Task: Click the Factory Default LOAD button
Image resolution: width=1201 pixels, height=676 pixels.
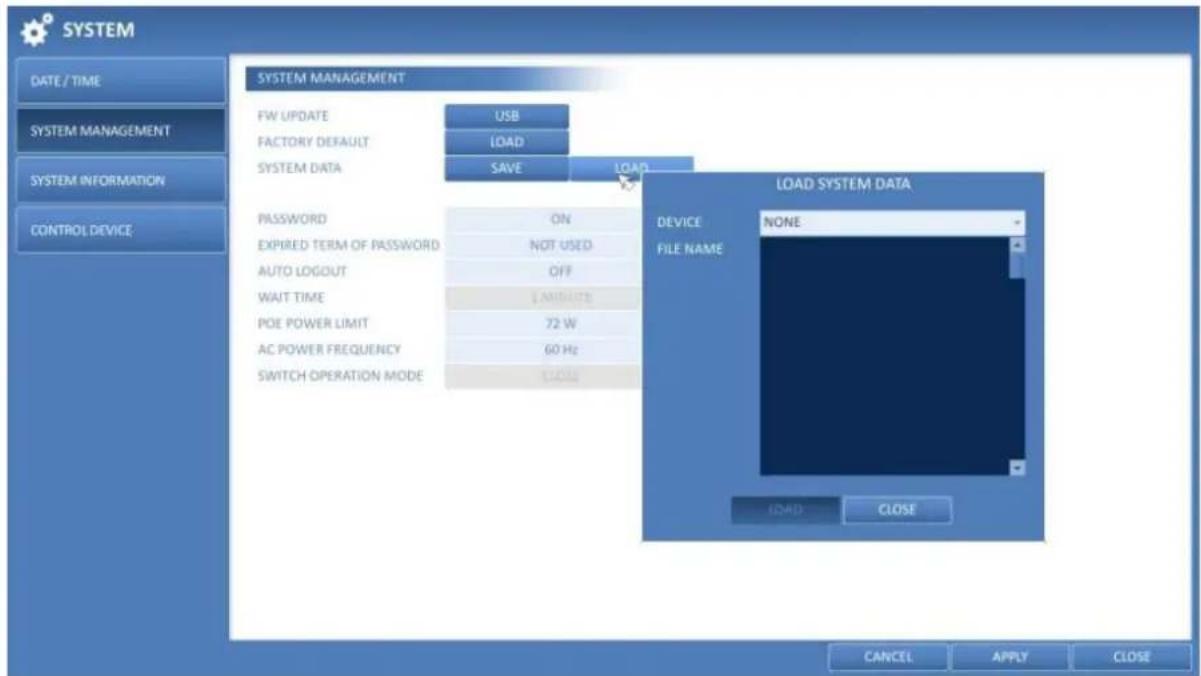Action: [506, 142]
